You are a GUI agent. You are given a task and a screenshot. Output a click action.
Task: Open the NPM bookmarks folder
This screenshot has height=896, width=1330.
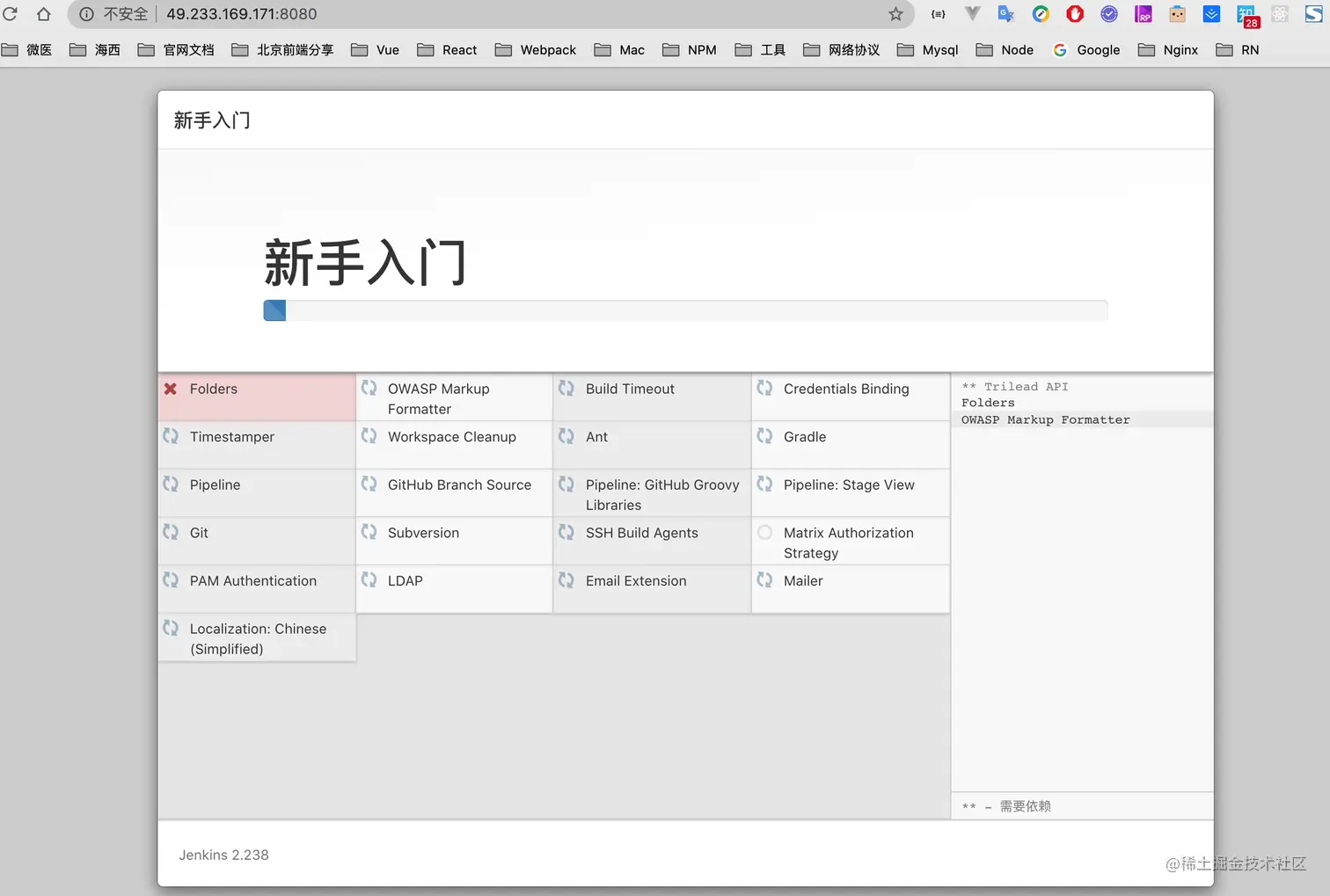click(690, 50)
